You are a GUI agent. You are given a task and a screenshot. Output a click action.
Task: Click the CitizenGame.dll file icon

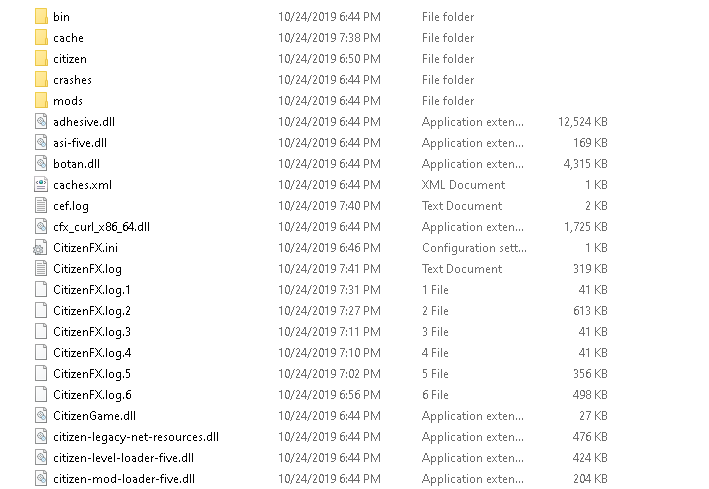tap(41, 416)
